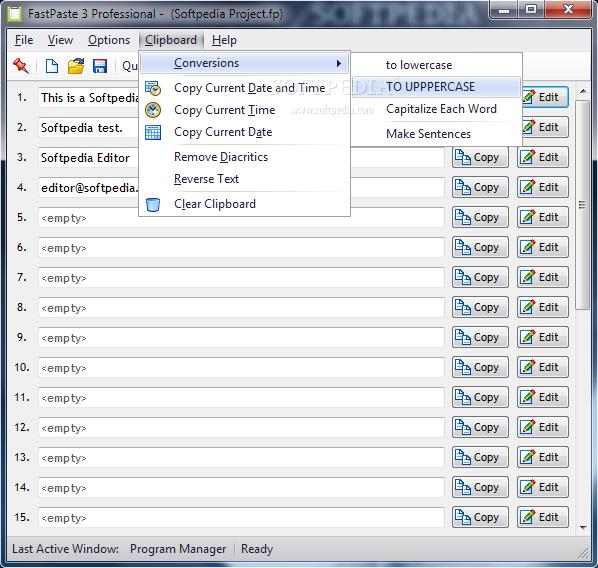Click 'Program Manager' in the status bar
Viewport: 598px width, 568px height.
(x=178, y=549)
